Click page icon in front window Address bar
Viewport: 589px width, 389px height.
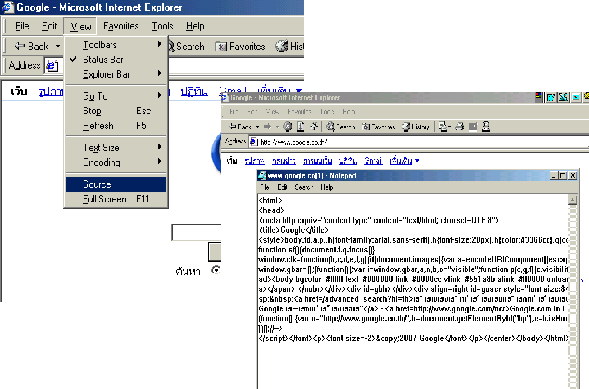pyautogui.click(x=52, y=66)
